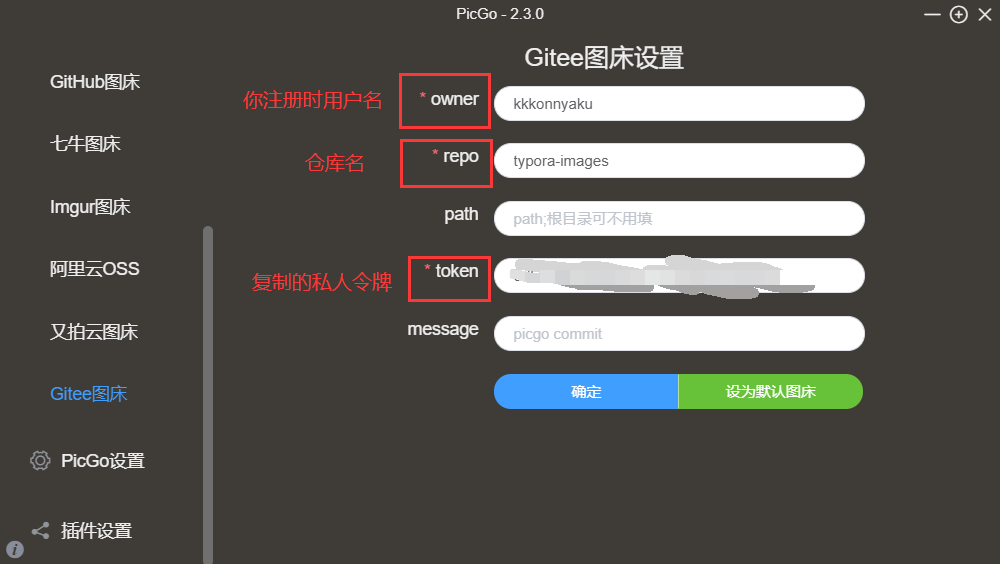Open 又拍云图床 settings
This screenshot has height=564, width=1000.
click(94, 332)
